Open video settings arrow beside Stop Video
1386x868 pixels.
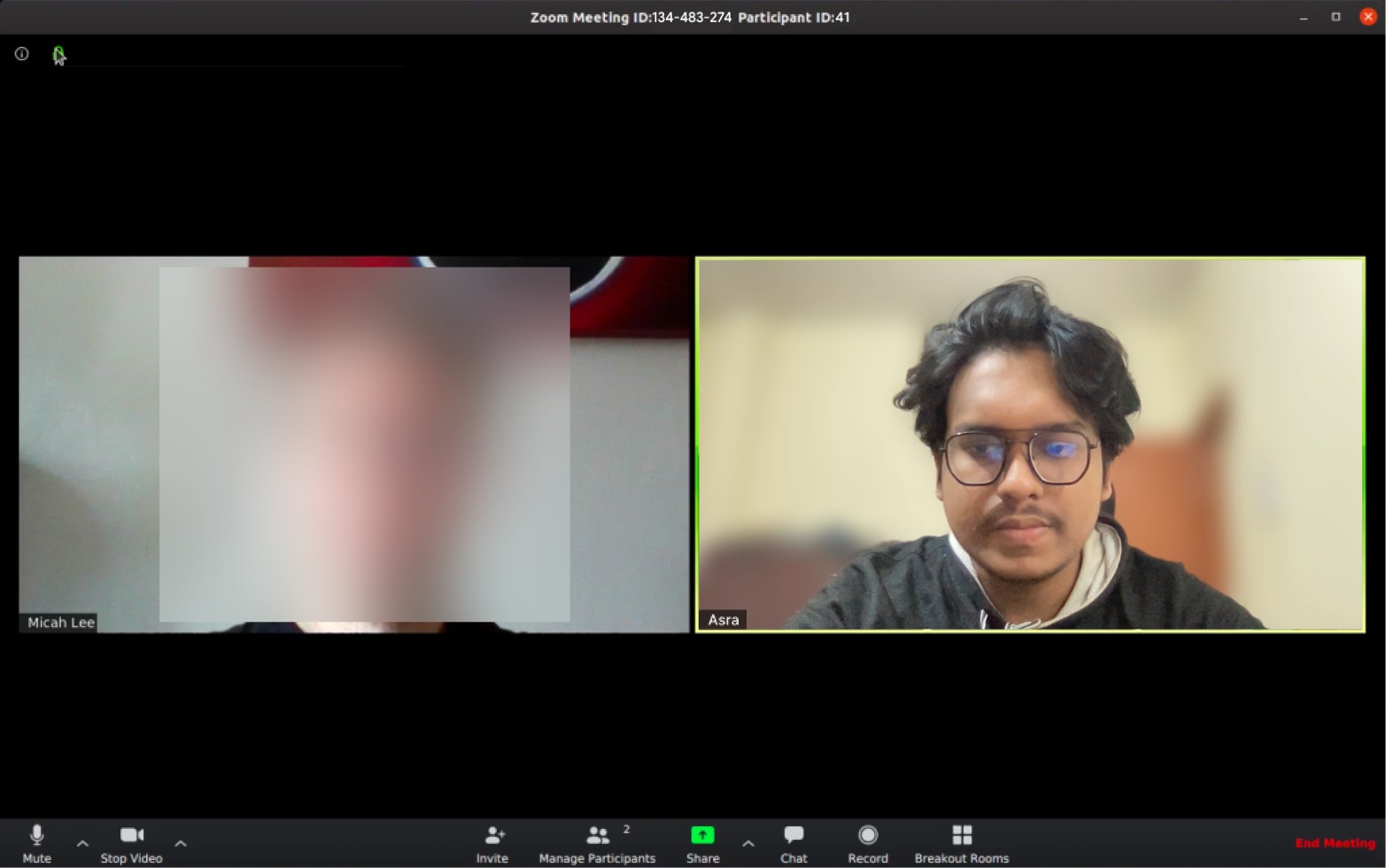pos(181,843)
